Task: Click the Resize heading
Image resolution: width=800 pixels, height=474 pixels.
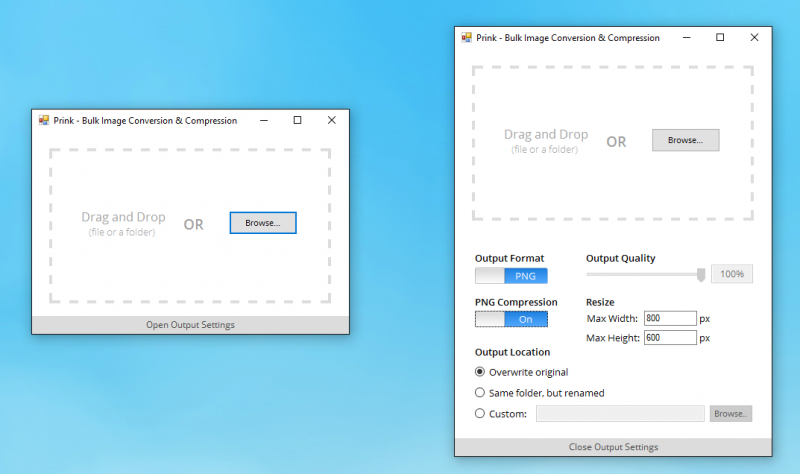Action: 600,302
